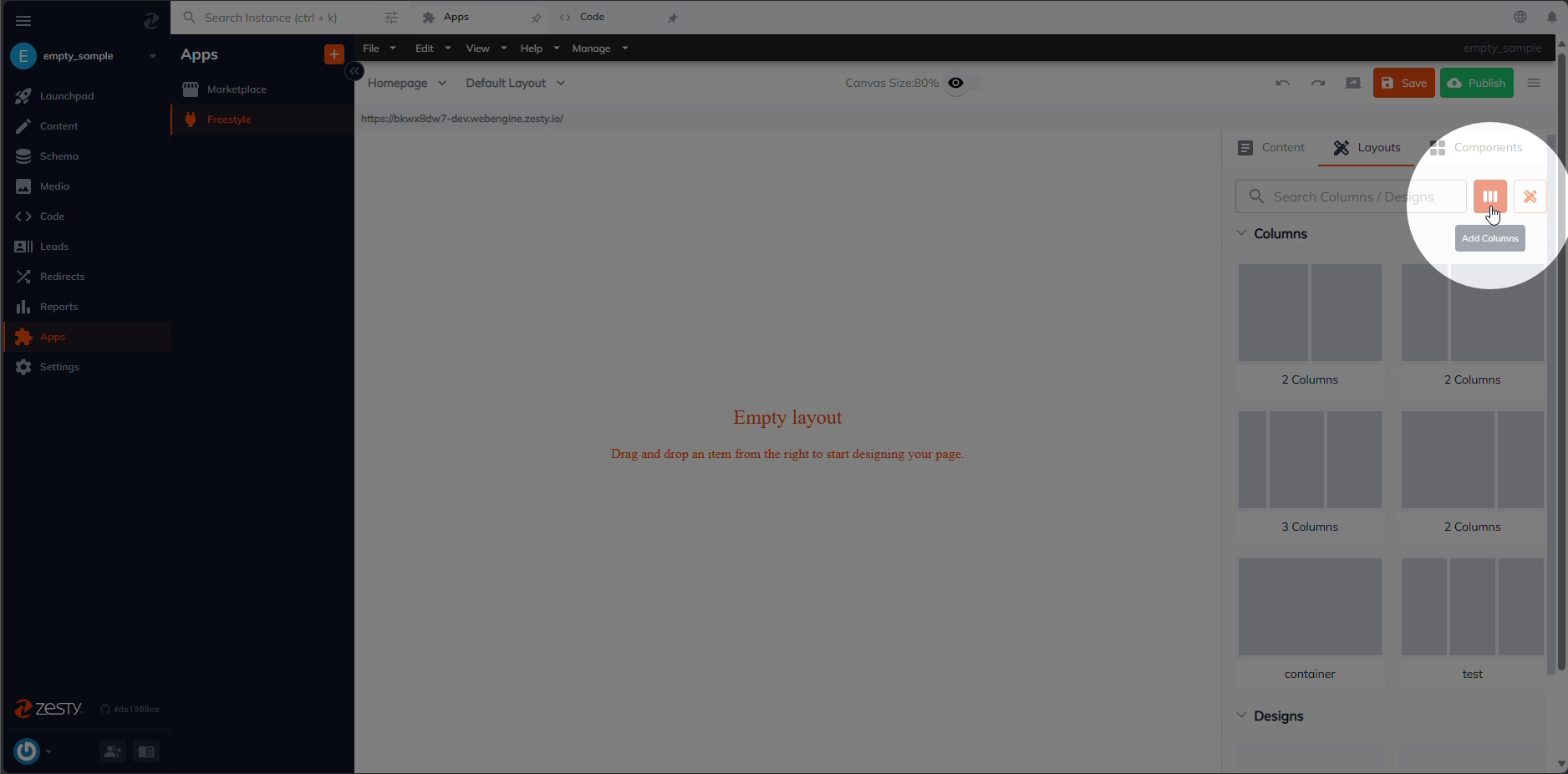Select the Freestyle app
This screenshot has width=1568, height=774.
(262, 120)
